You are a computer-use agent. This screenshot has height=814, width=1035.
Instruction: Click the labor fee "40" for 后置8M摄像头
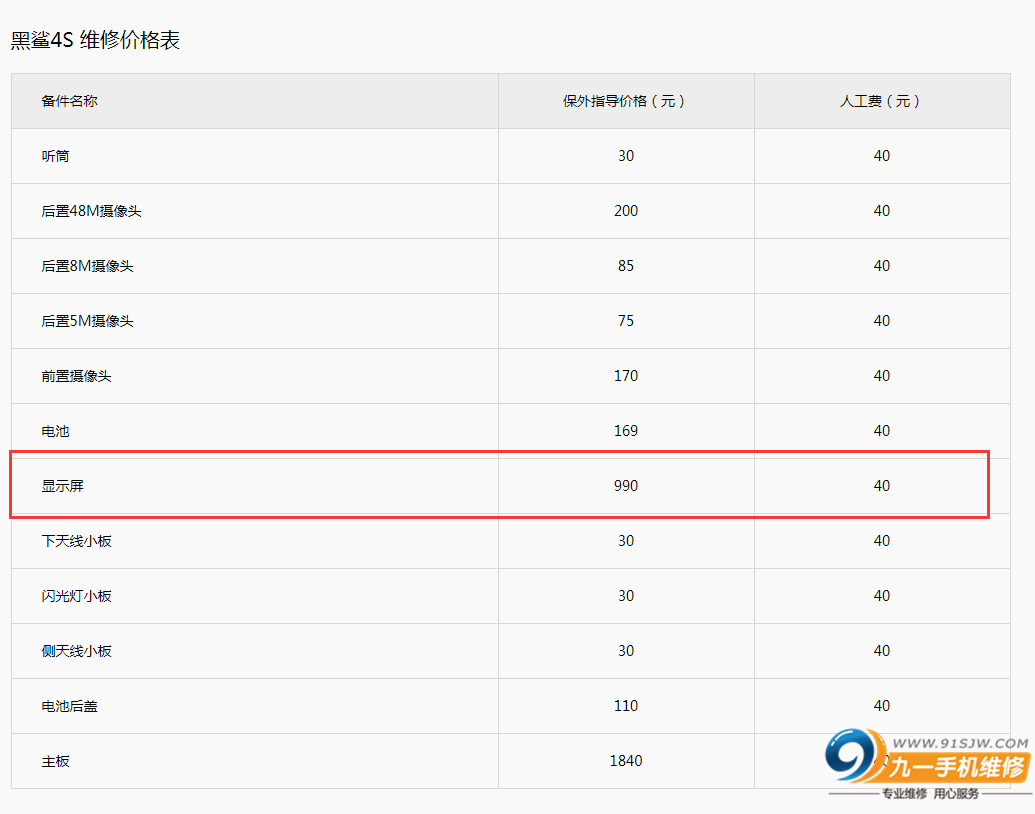click(x=882, y=266)
